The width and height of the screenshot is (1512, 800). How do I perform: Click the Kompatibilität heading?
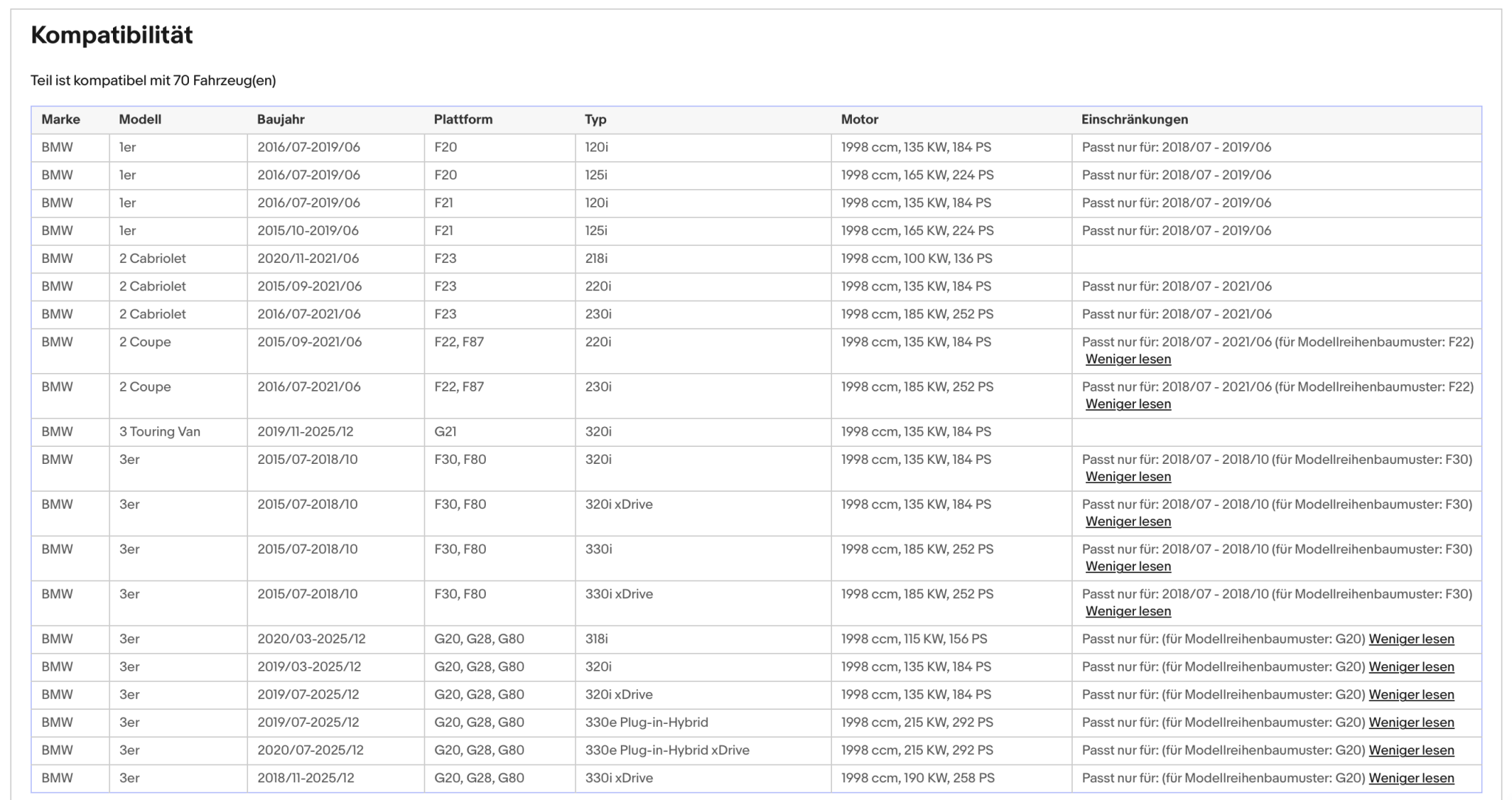(x=111, y=35)
